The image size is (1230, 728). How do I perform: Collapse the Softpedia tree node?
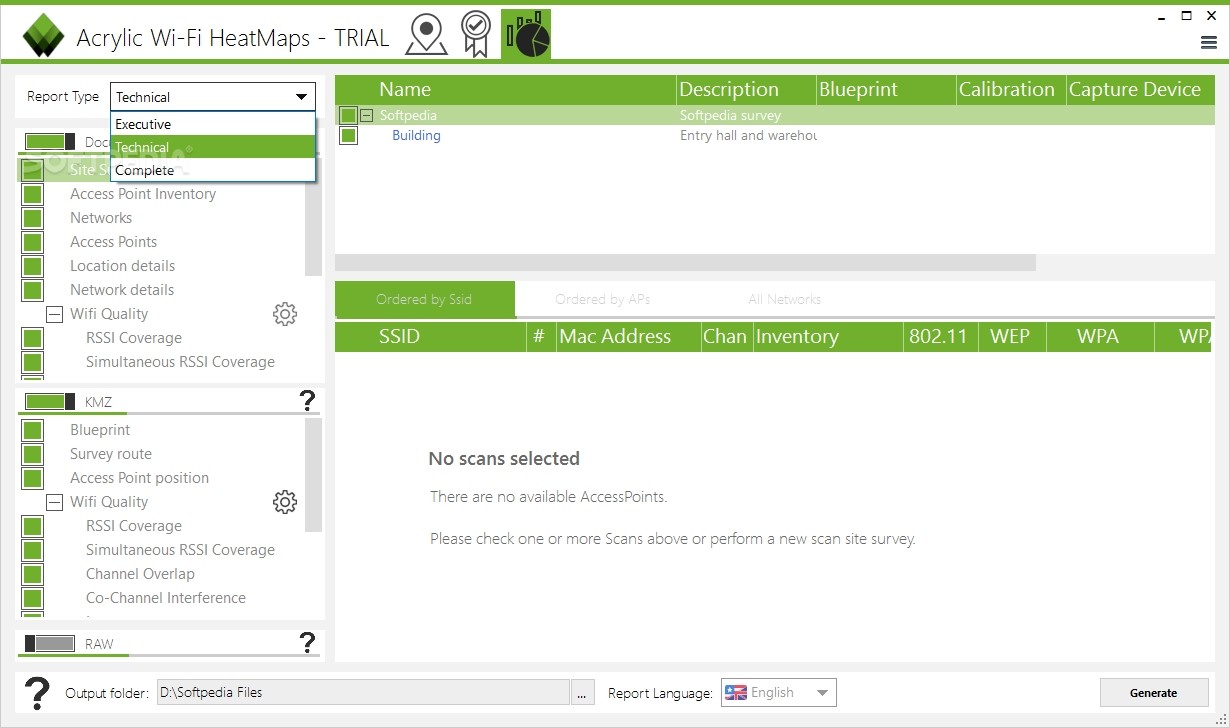pos(367,115)
